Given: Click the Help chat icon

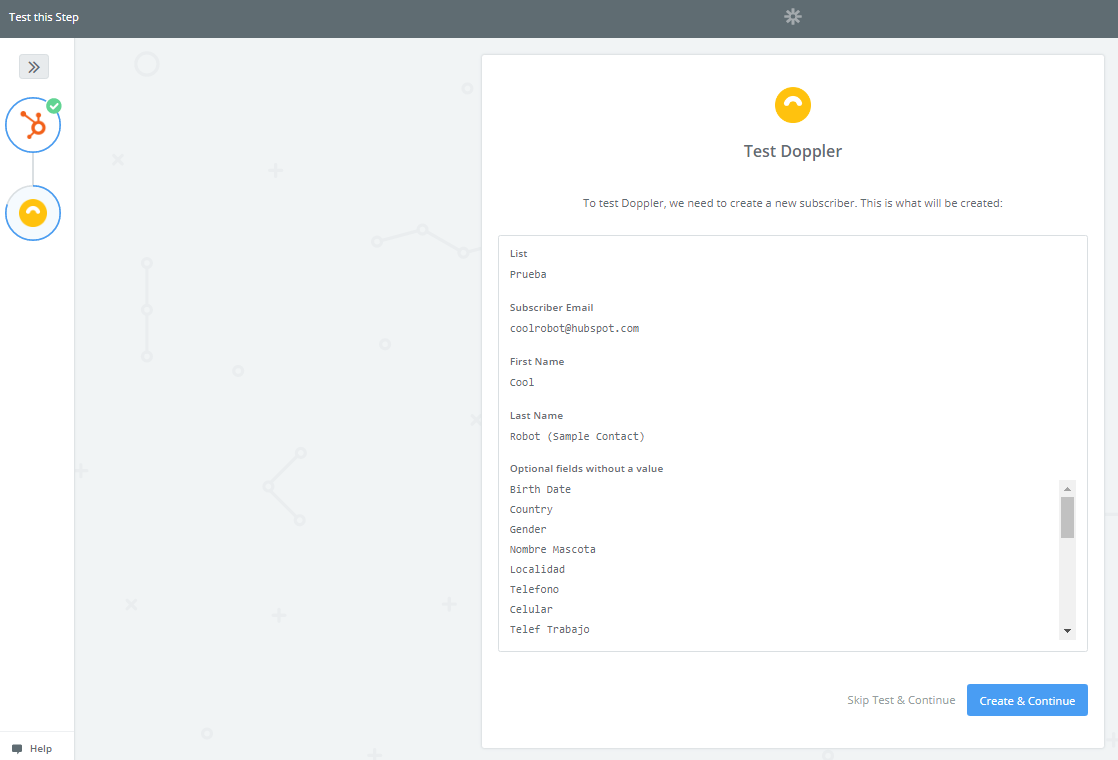Looking at the screenshot, I should pyautogui.click(x=17, y=749).
